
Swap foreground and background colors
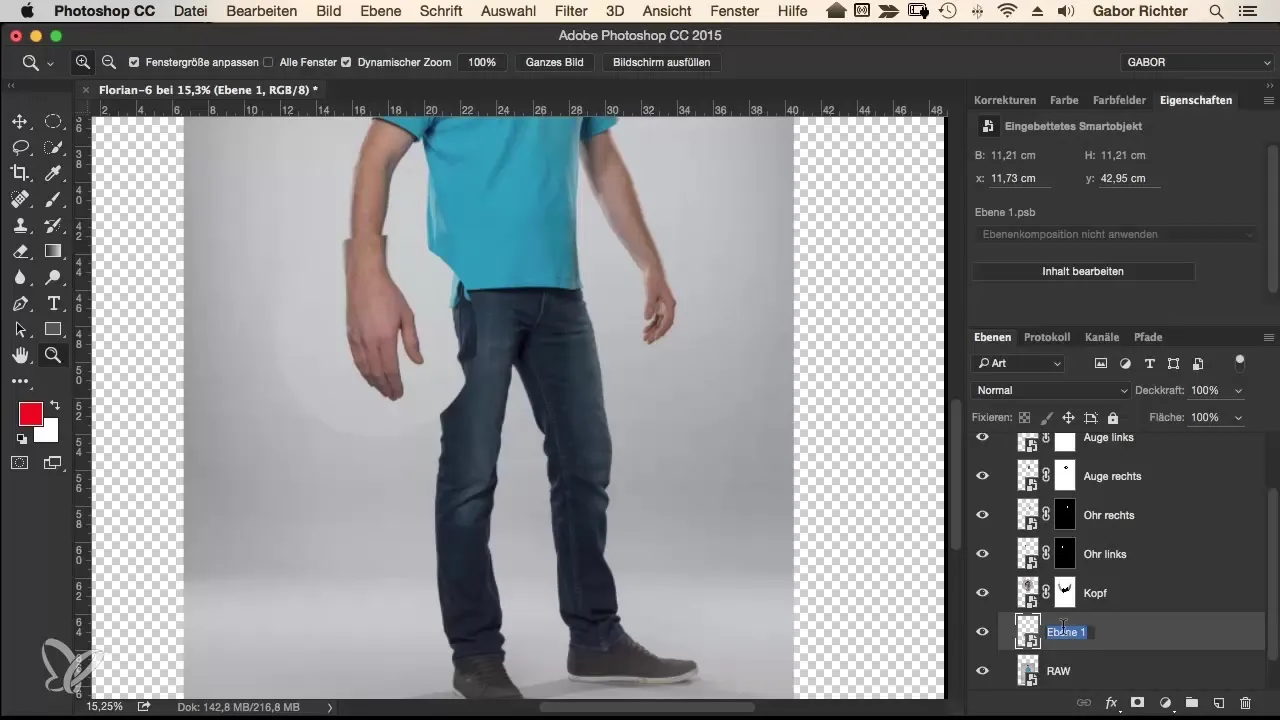pyautogui.click(x=55, y=405)
